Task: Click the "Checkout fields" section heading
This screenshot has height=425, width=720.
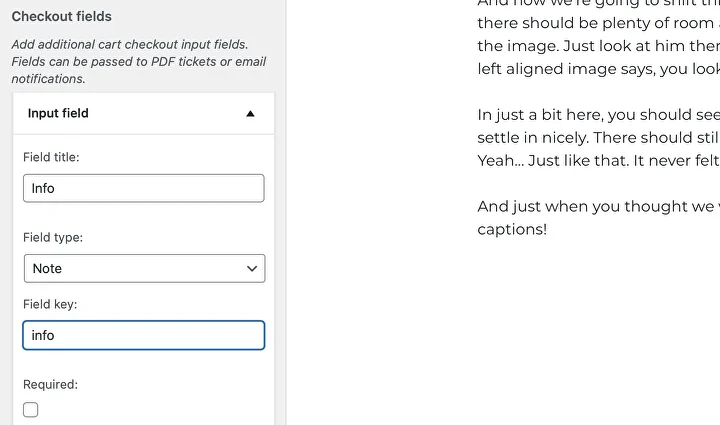Action: click(x=62, y=17)
